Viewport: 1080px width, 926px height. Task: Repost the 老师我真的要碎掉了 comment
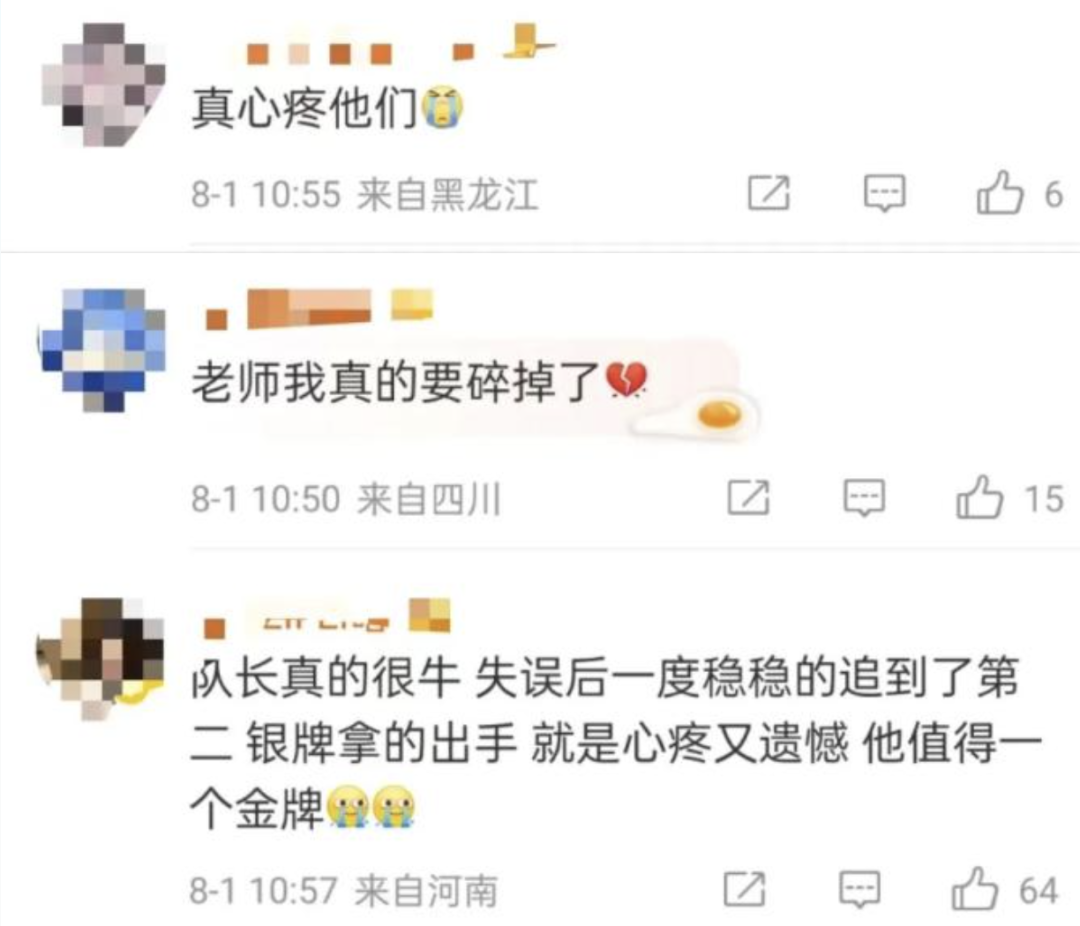click(x=749, y=497)
